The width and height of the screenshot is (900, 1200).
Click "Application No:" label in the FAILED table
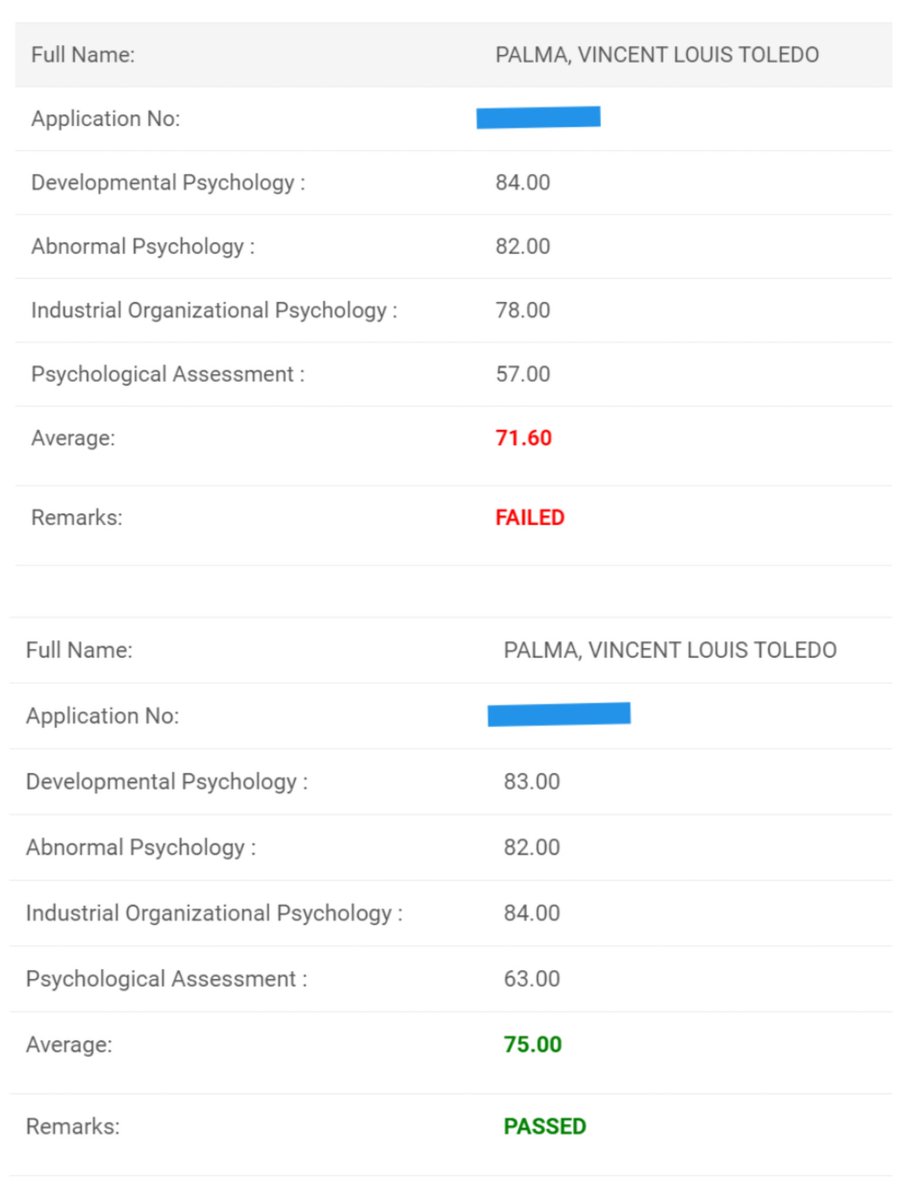point(106,119)
